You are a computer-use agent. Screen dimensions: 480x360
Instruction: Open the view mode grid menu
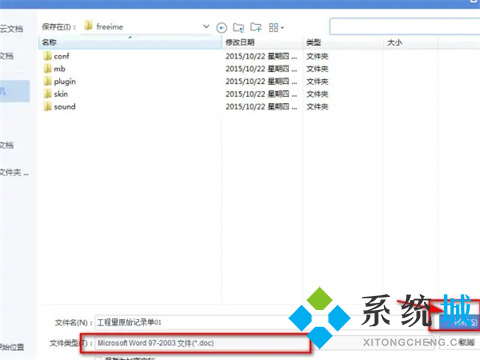click(276, 28)
